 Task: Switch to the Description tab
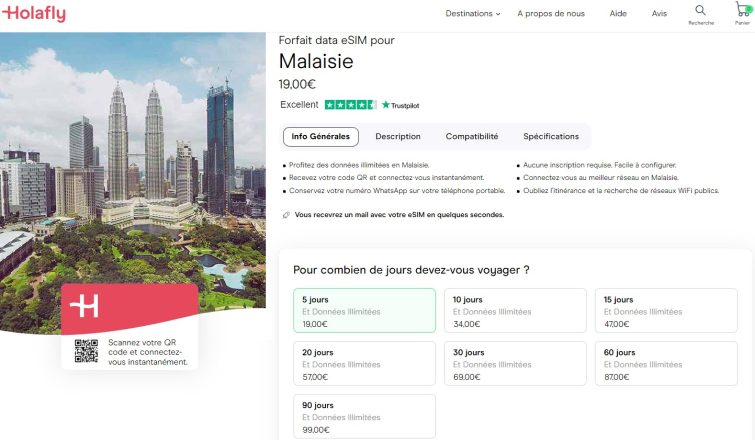[398, 137]
